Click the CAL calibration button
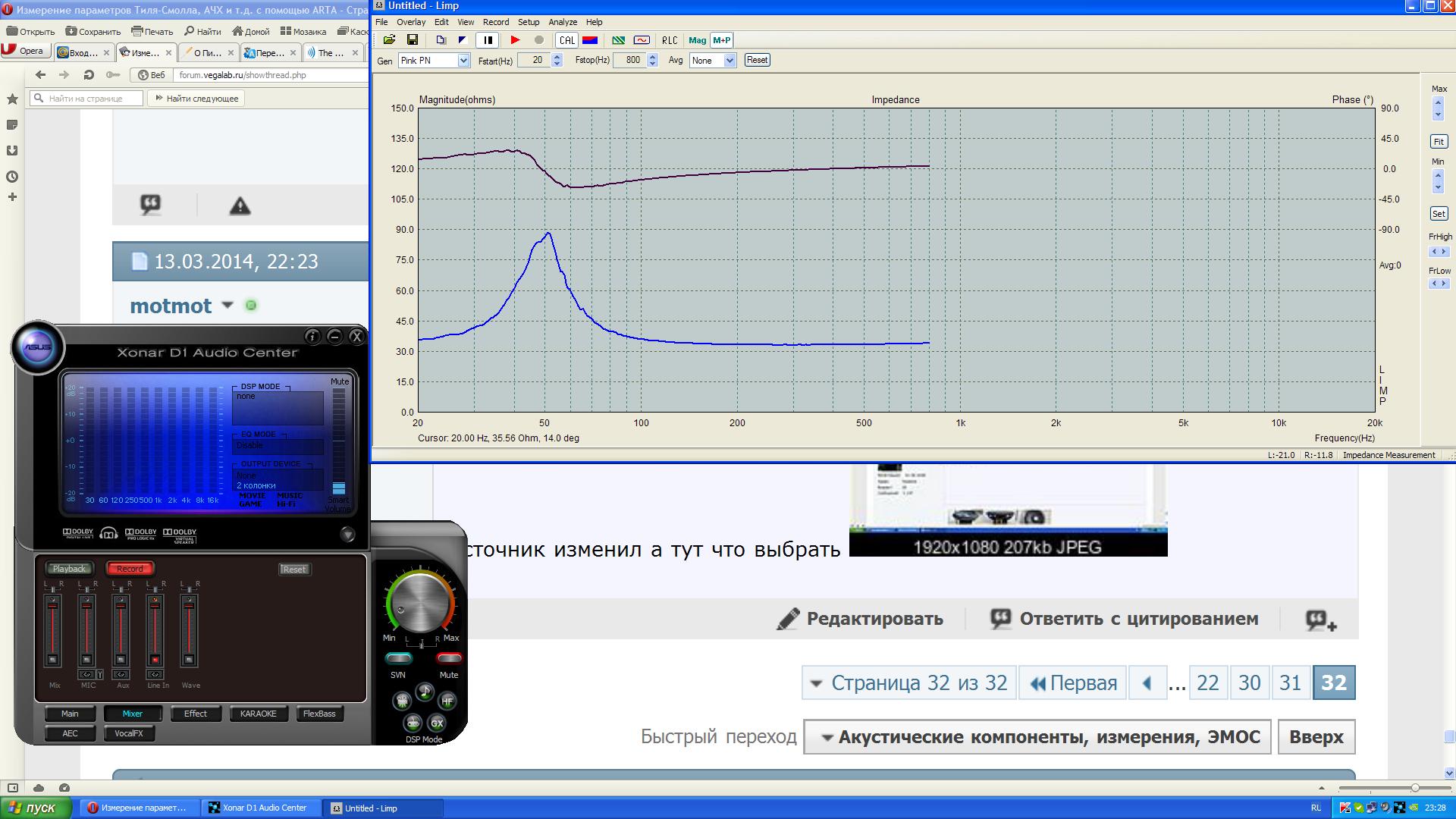 [566, 40]
